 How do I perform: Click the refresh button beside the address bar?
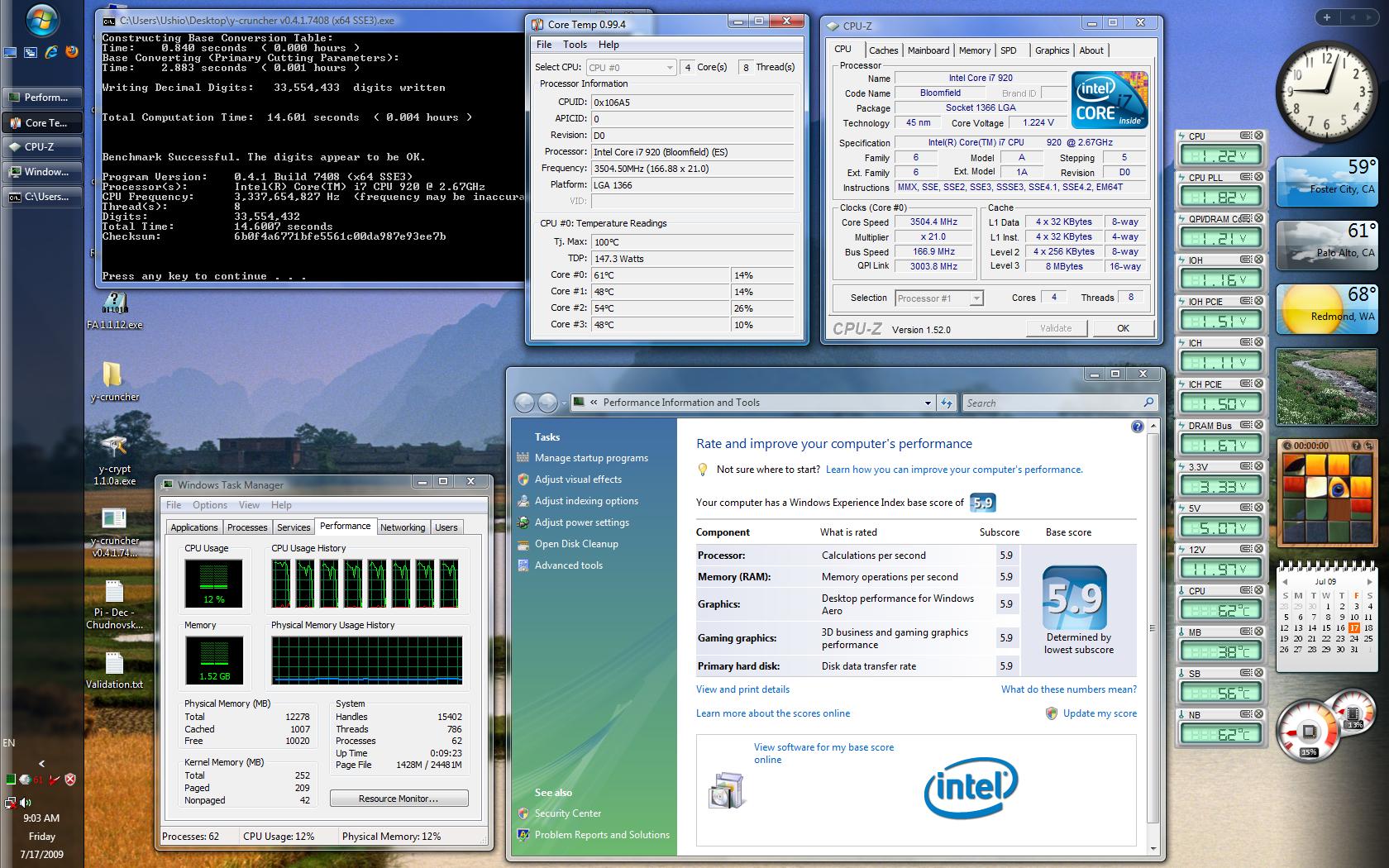(x=947, y=403)
